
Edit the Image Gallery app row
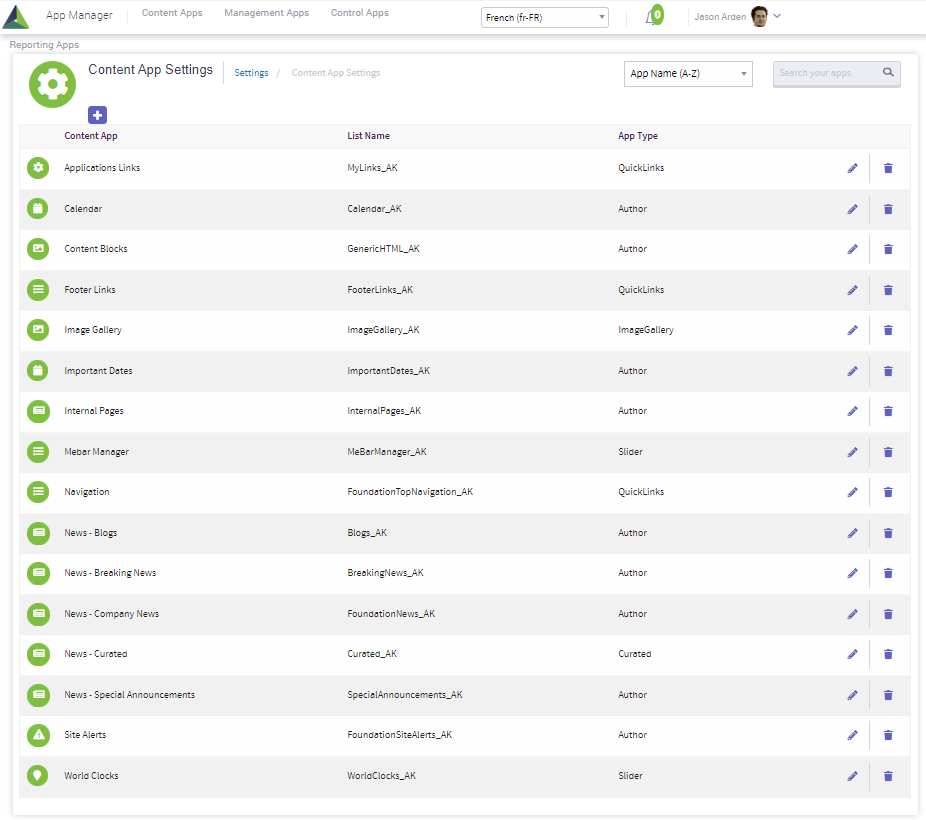tap(852, 330)
